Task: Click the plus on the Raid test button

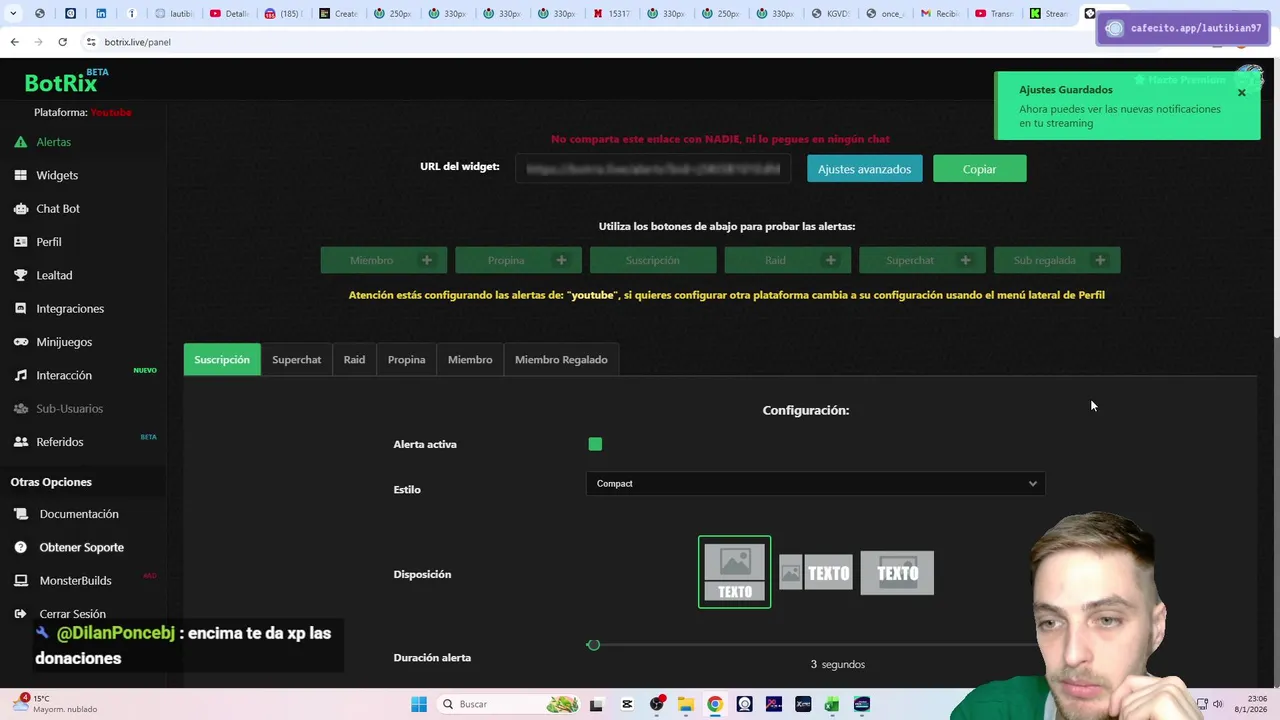Action: click(830, 260)
